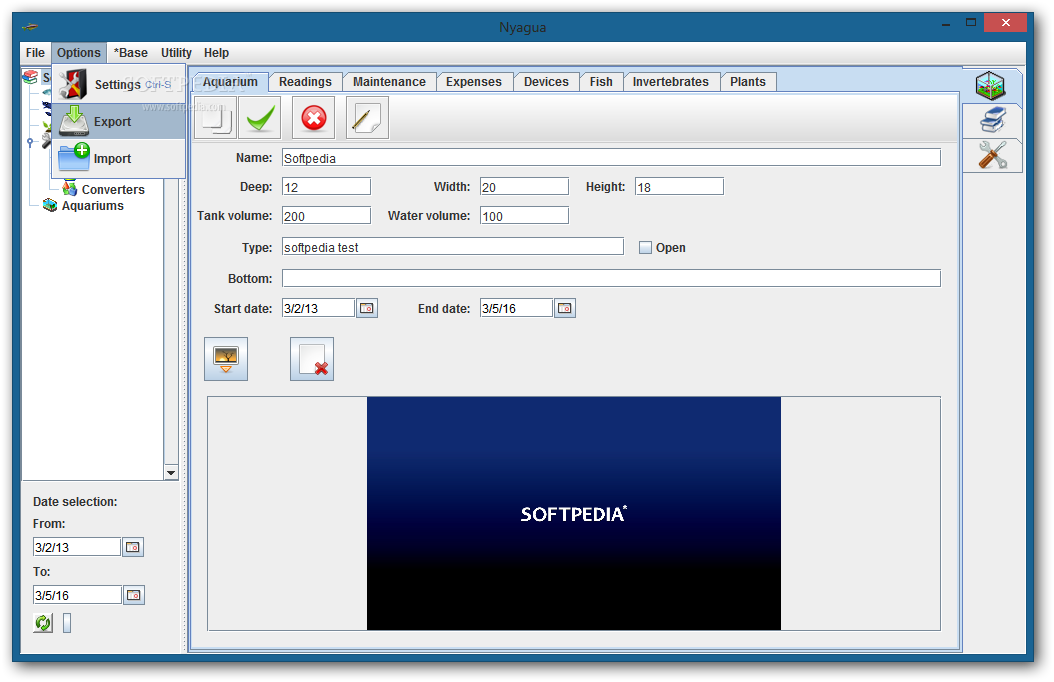This screenshot has height=682, width=1054.
Task: Open the To date calendar picker
Action: (x=134, y=595)
